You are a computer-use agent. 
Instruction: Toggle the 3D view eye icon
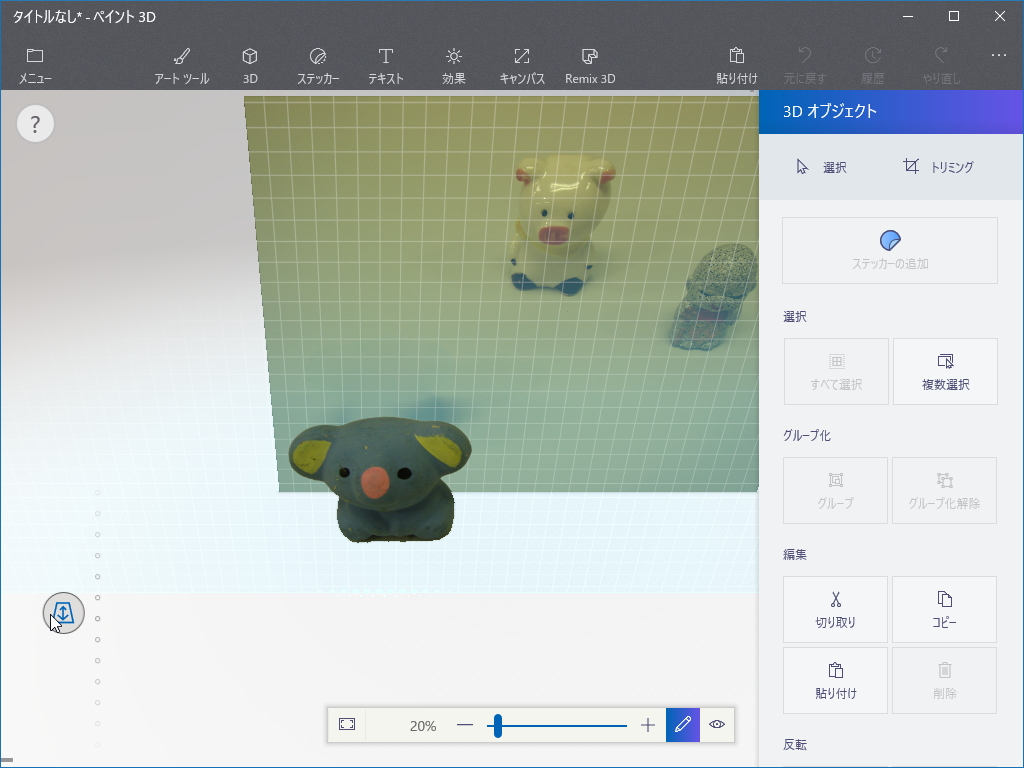pyautogui.click(x=716, y=725)
